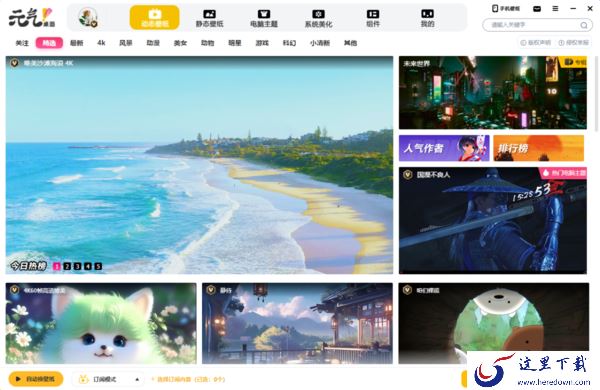Switch to the 游戏 games tab

tap(262, 43)
